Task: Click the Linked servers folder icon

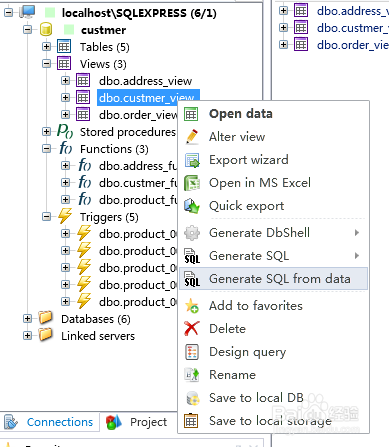Action: (x=45, y=335)
